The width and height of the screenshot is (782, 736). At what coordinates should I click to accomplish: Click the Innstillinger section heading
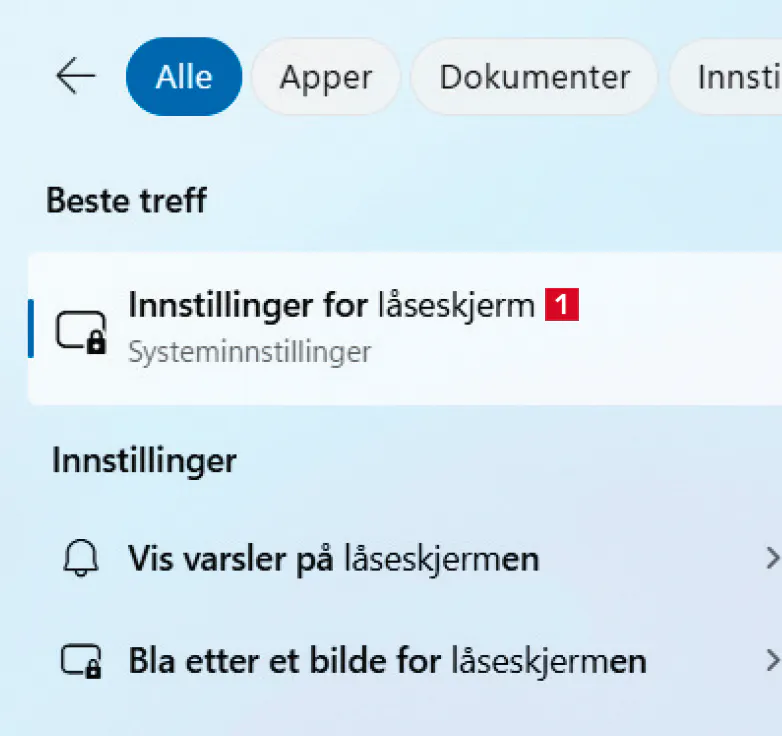pos(144,461)
